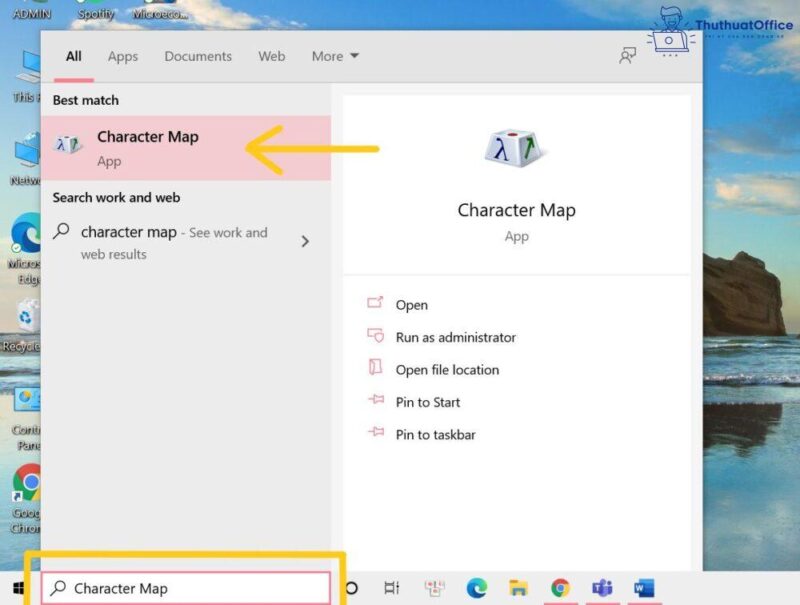This screenshot has height=605, width=800.
Task: Open Task View from the taskbar
Action: [x=392, y=588]
